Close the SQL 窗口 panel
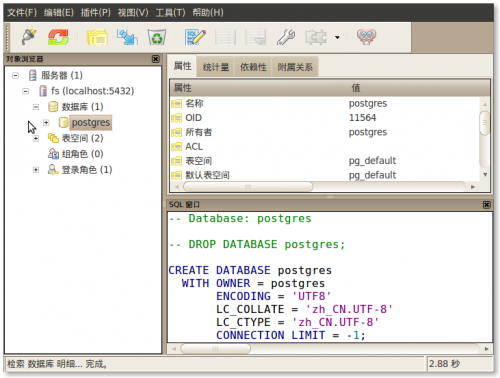The image size is (500, 378). tap(487, 205)
